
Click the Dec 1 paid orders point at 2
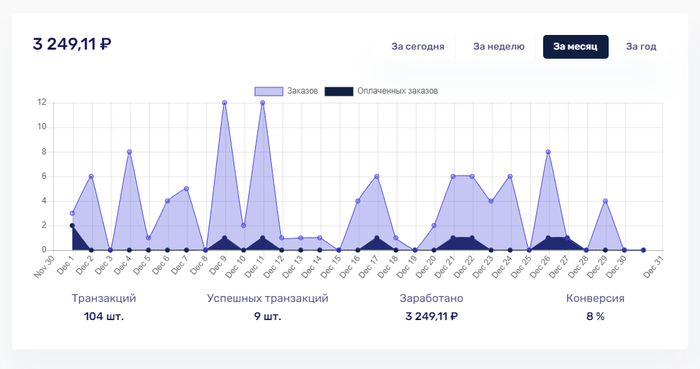point(72,226)
